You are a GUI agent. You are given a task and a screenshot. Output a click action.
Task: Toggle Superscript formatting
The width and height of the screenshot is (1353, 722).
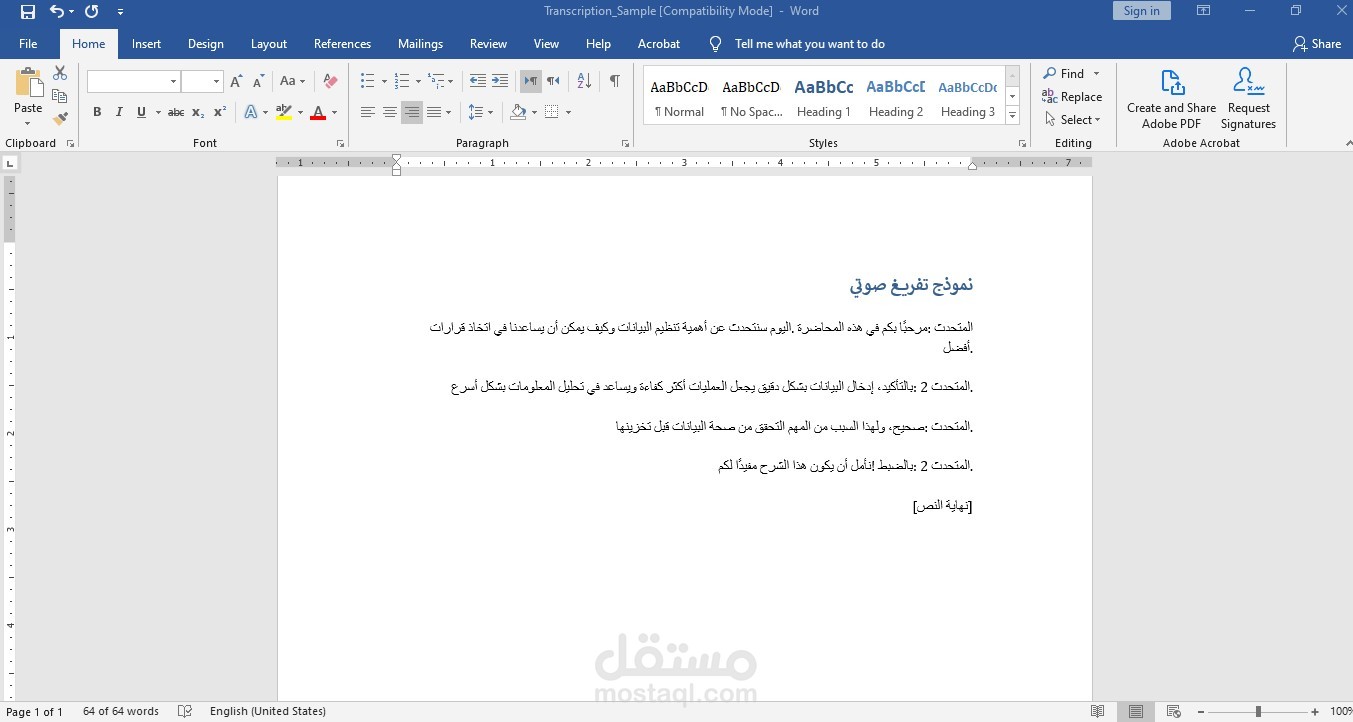(x=220, y=112)
